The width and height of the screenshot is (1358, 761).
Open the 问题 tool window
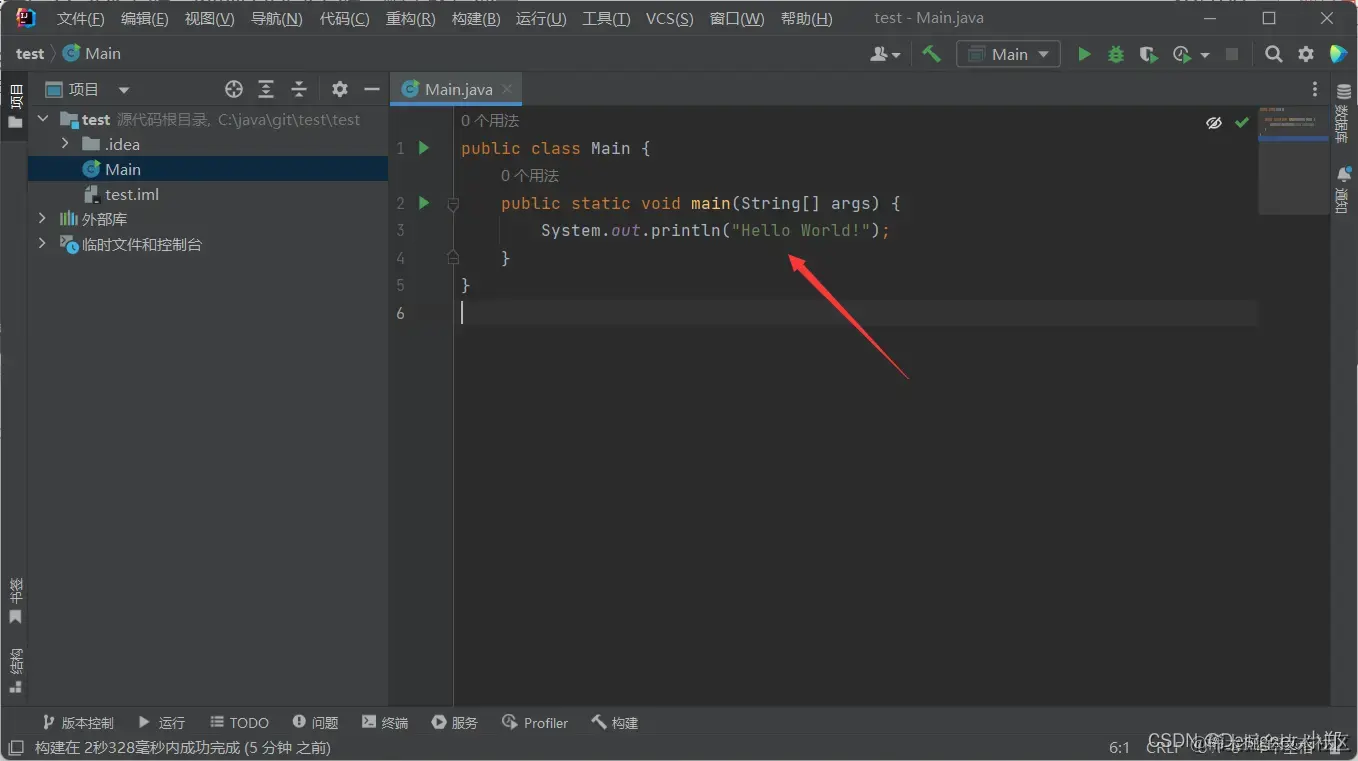coord(315,722)
